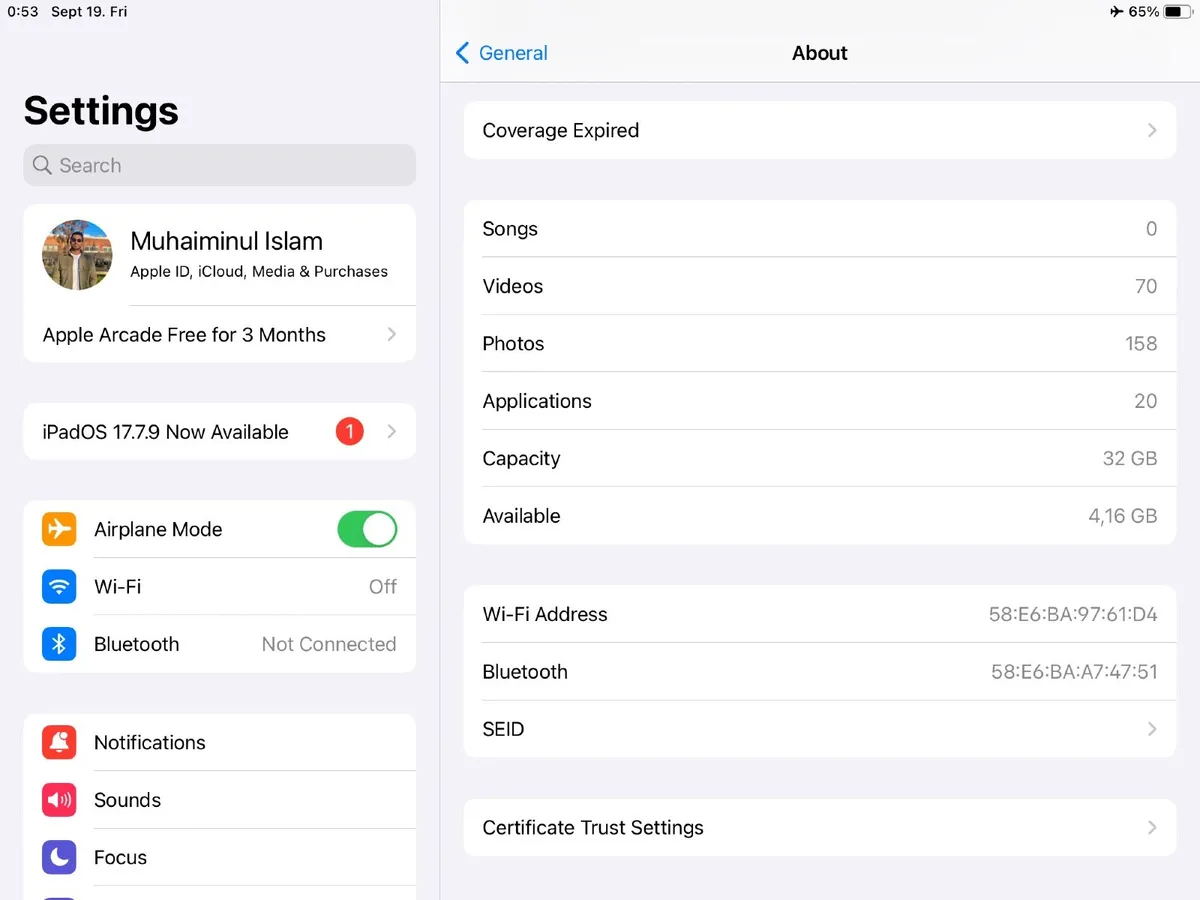Tap the 65% battery percentage

(1144, 12)
